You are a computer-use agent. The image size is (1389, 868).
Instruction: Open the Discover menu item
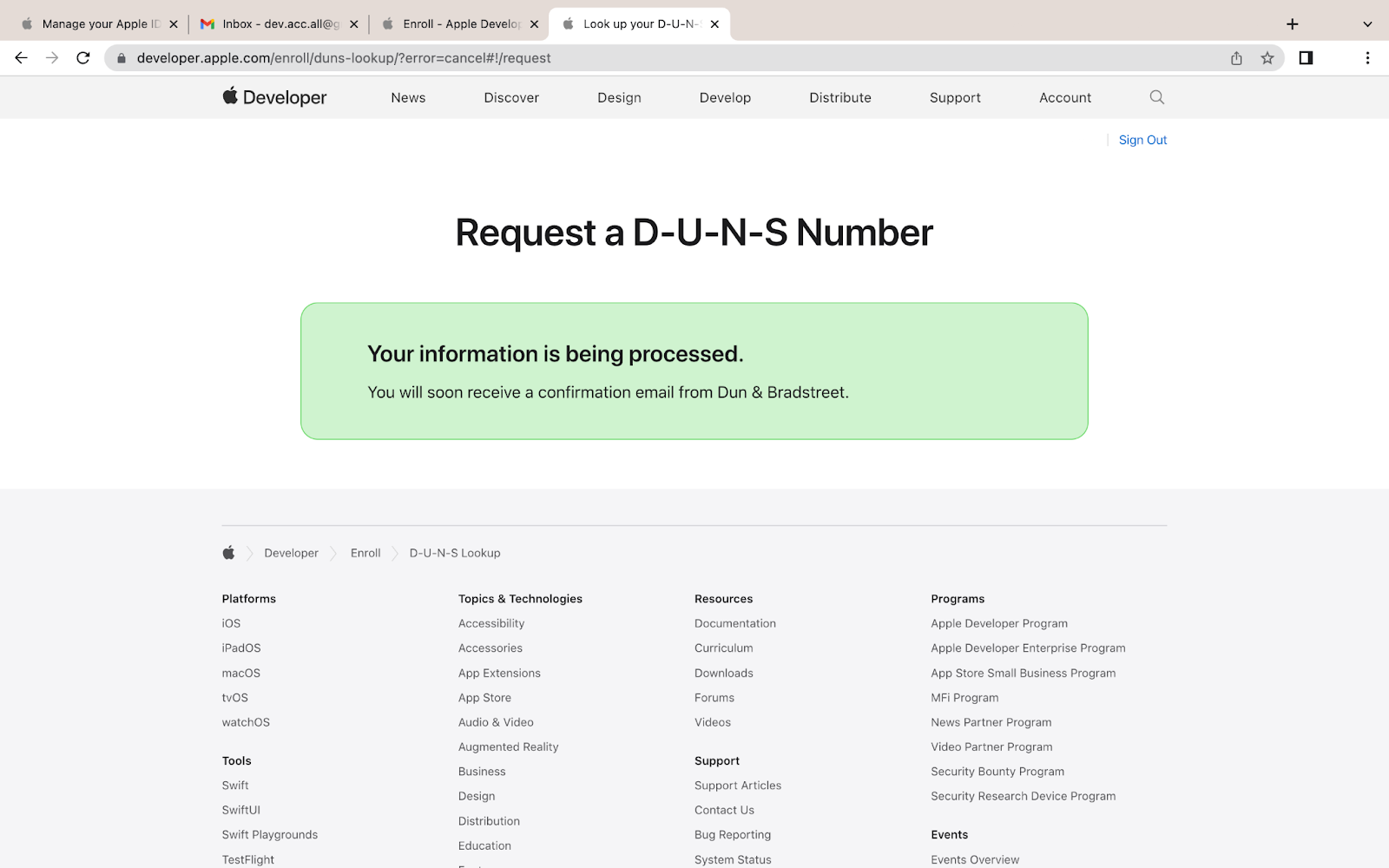511,98
